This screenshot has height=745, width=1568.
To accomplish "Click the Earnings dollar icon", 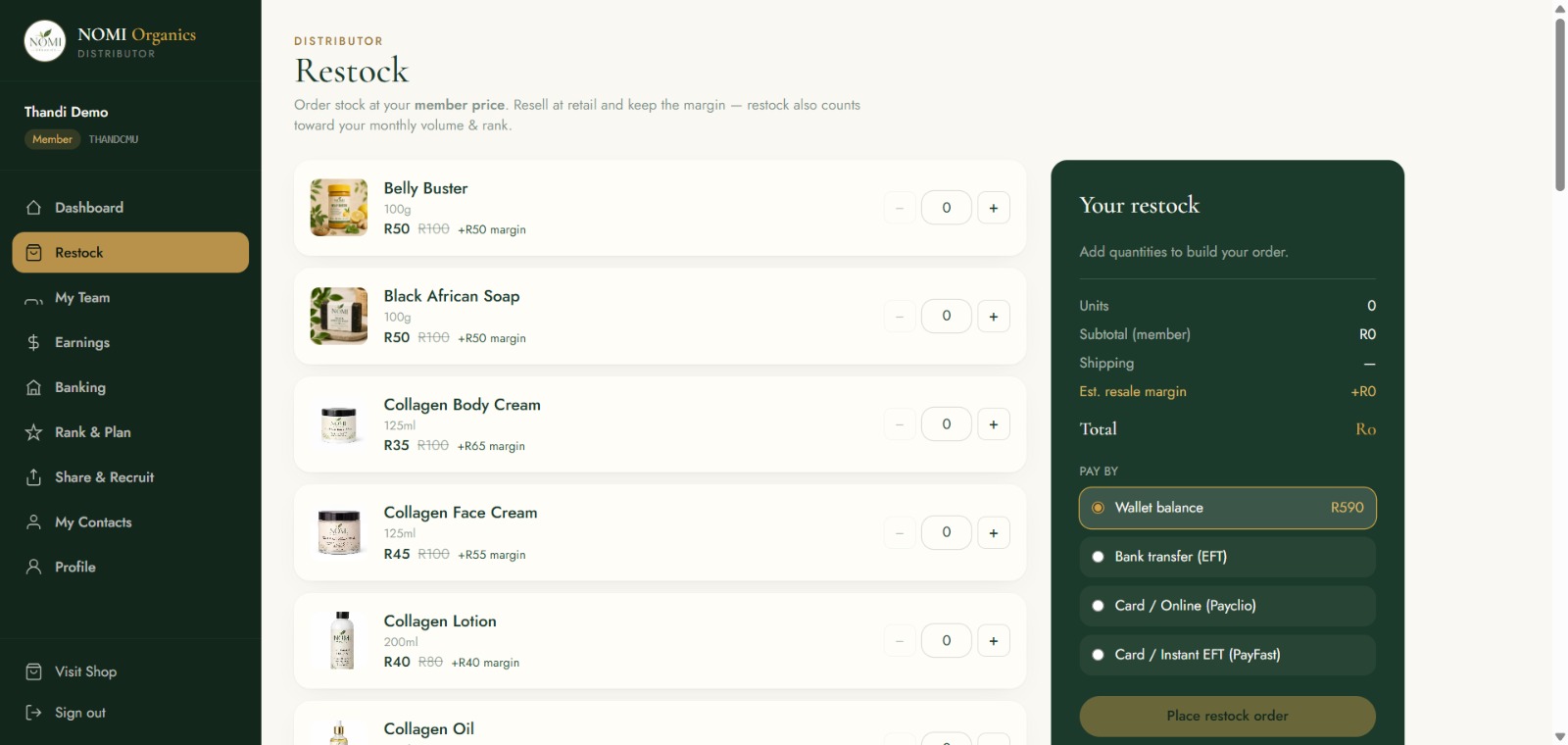I will [x=33, y=343].
